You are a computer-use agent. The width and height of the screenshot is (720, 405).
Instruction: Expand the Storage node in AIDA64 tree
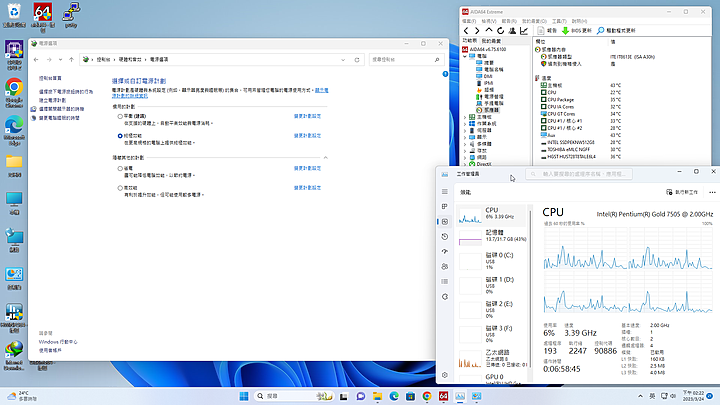[465, 151]
